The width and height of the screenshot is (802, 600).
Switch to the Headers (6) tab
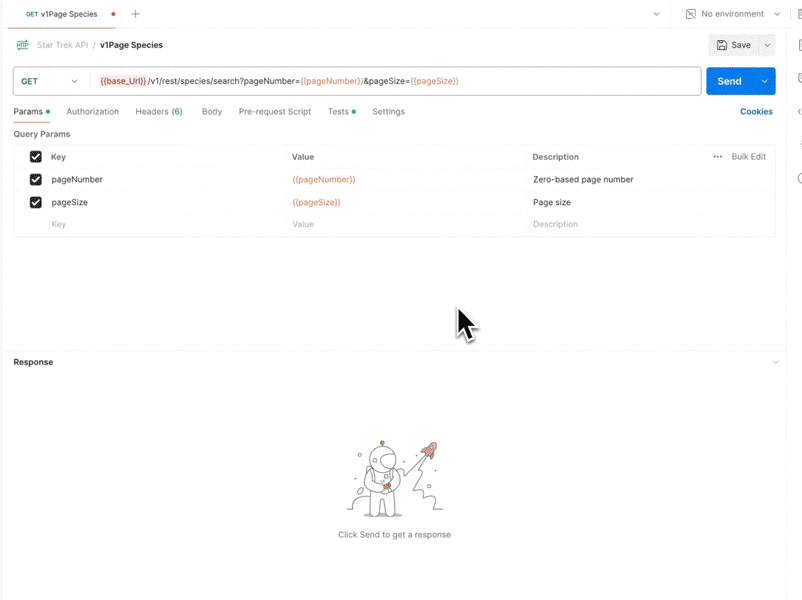[x=159, y=111]
